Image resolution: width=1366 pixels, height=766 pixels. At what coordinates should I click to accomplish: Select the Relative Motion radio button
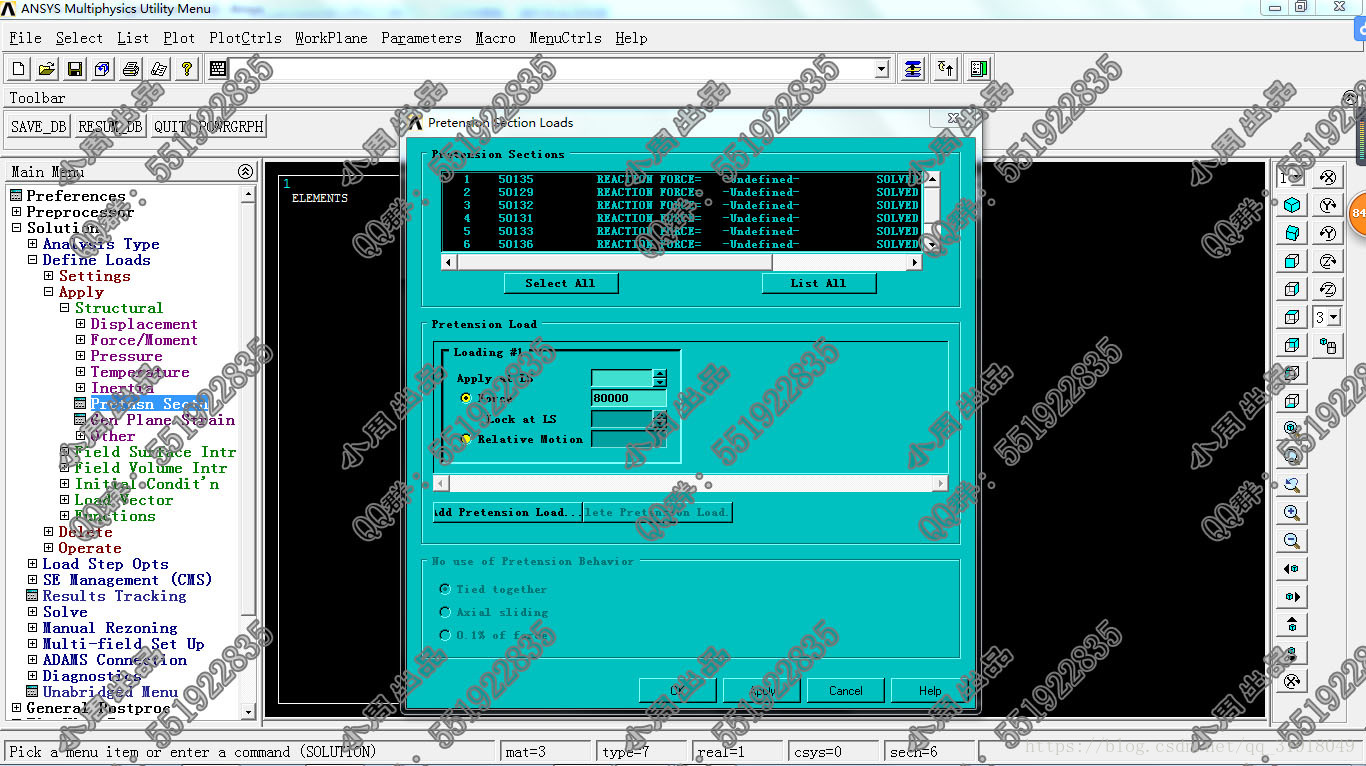pyautogui.click(x=466, y=439)
